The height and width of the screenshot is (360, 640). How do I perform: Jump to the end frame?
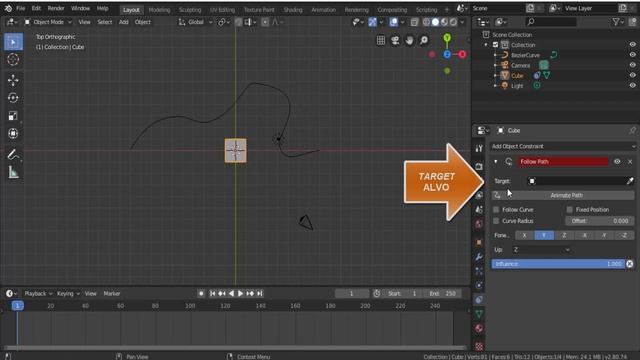click(x=260, y=293)
